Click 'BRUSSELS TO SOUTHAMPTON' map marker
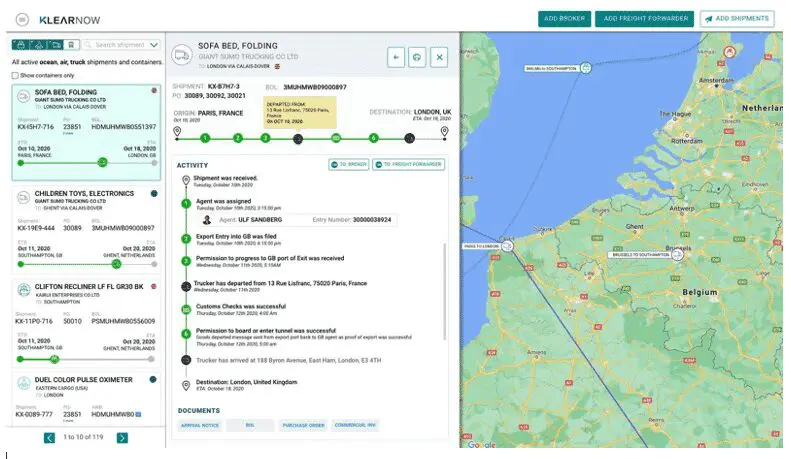Screen dimensions: 791x459 tap(678, 255)
